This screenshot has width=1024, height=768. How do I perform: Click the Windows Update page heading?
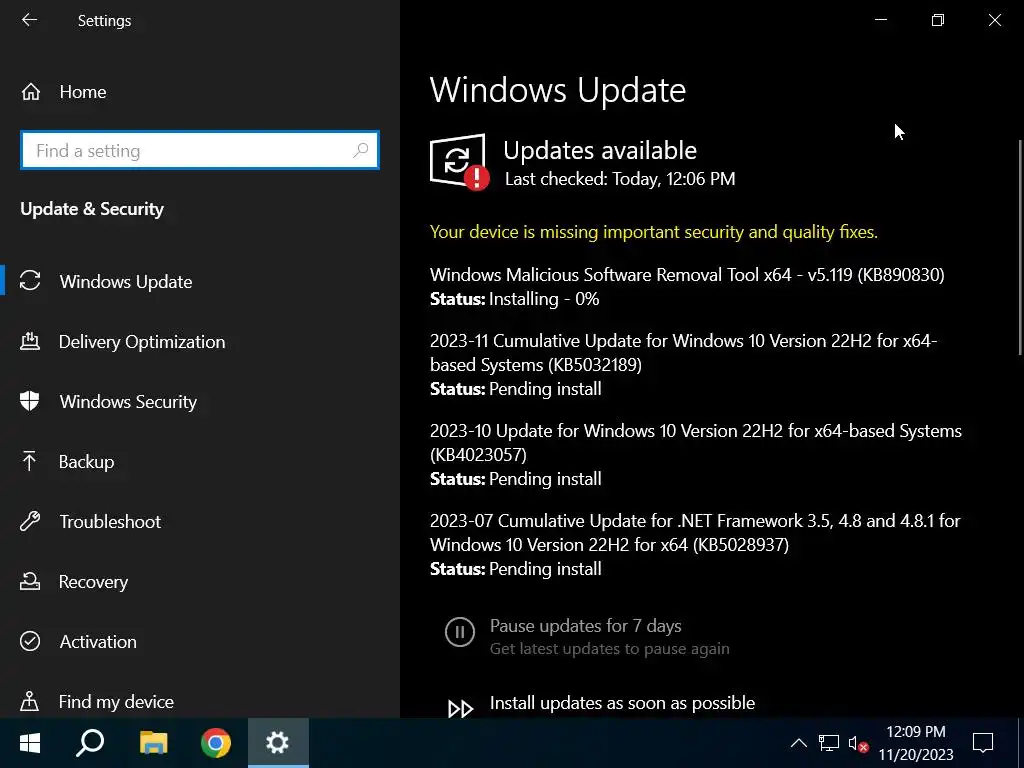click(x=558, y=90)
